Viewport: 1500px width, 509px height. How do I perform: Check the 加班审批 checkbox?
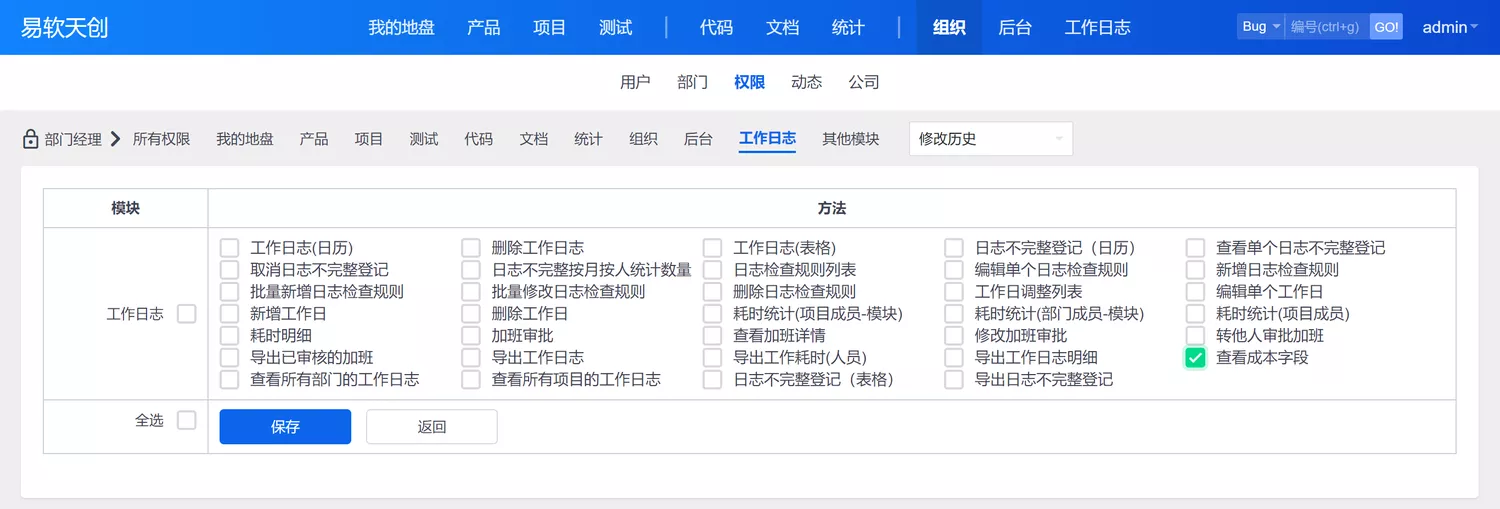(471, 336)
